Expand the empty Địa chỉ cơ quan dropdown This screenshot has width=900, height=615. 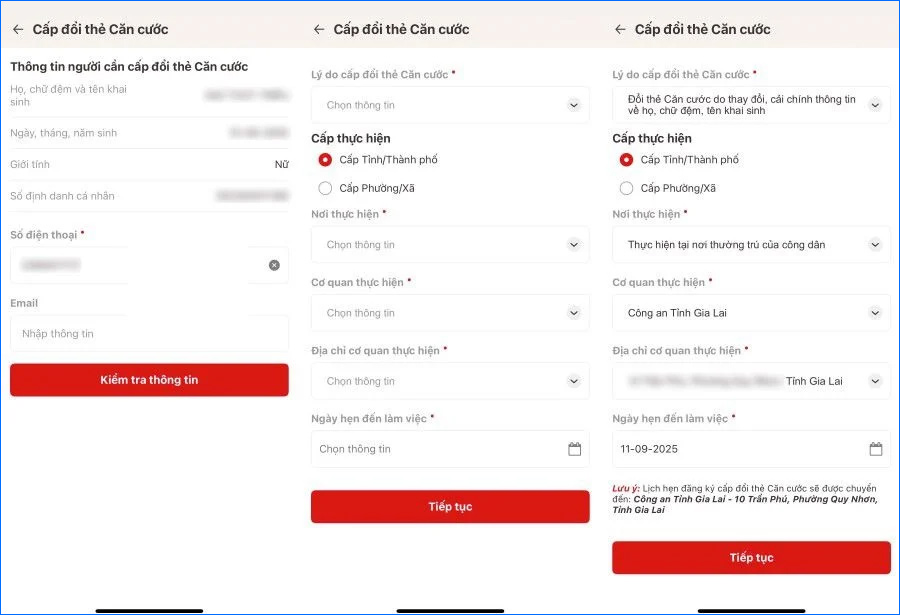pyautogui.click(x=450, y=381)
